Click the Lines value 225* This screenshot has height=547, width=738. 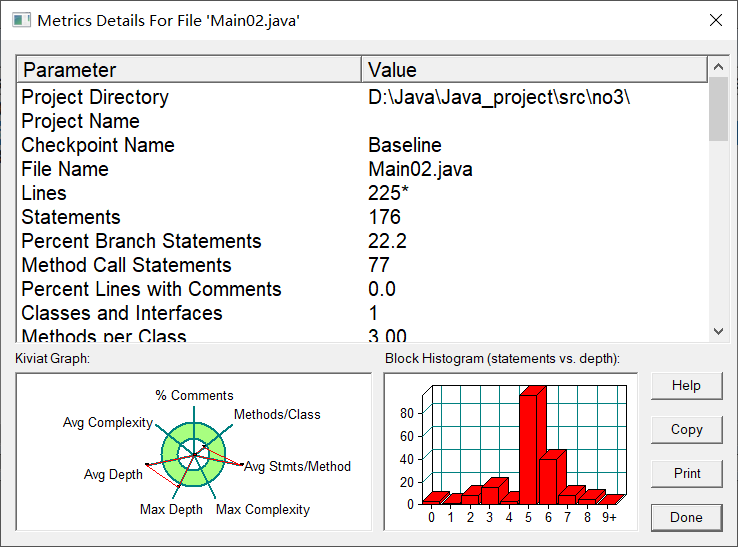[388, 193]
